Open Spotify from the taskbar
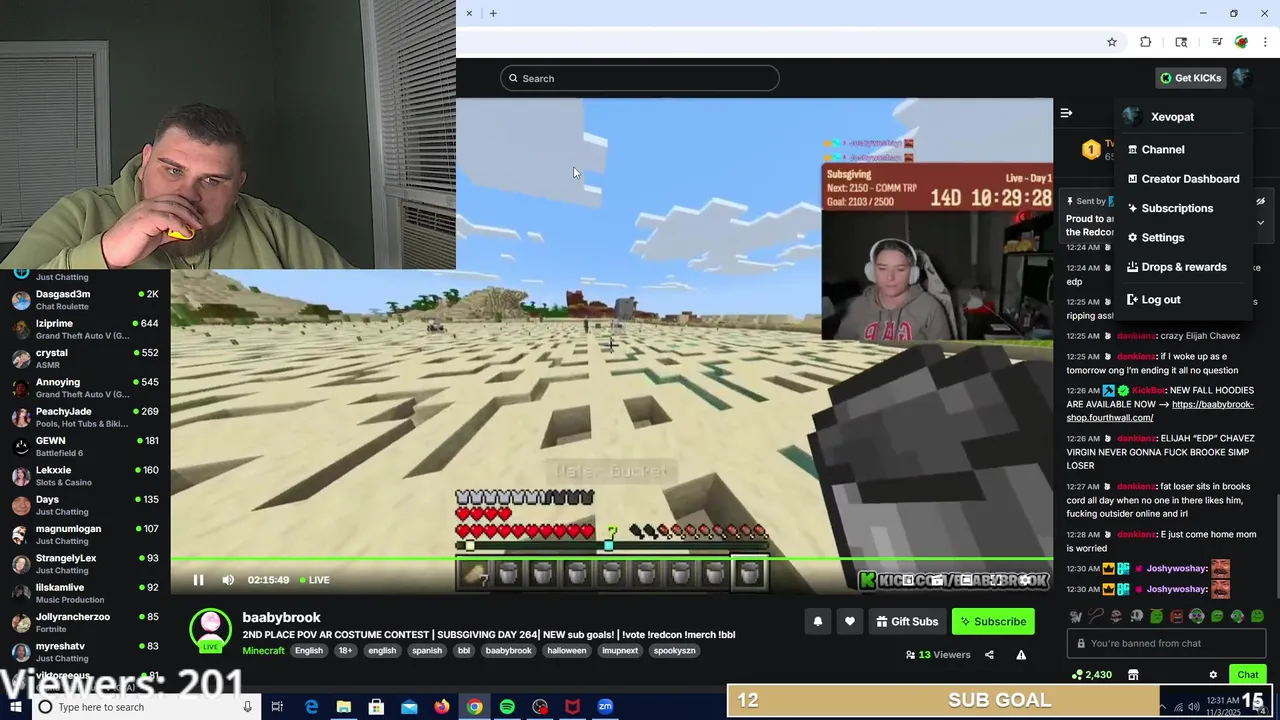The height and width of the screenshot is (720, 1280). [507, 707]
